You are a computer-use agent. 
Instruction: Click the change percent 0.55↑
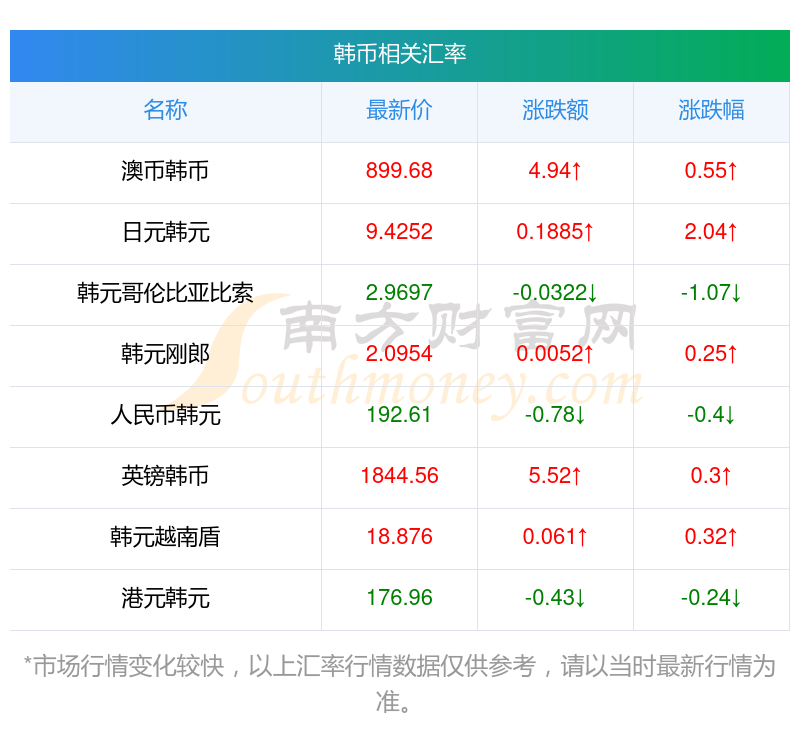pyautogui.click(x=711, y=171)
